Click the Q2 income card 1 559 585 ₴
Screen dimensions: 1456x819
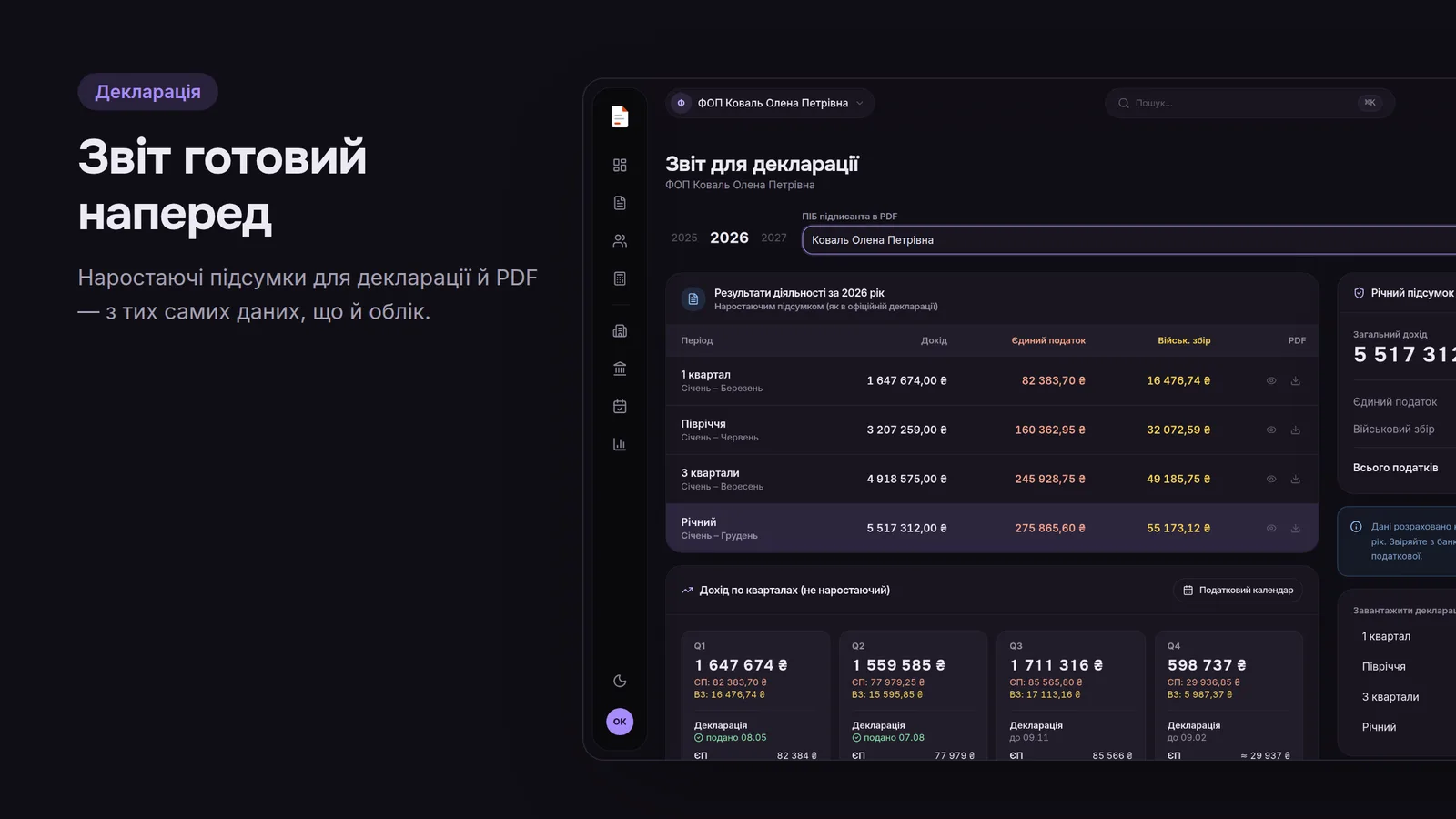(913, 695)
